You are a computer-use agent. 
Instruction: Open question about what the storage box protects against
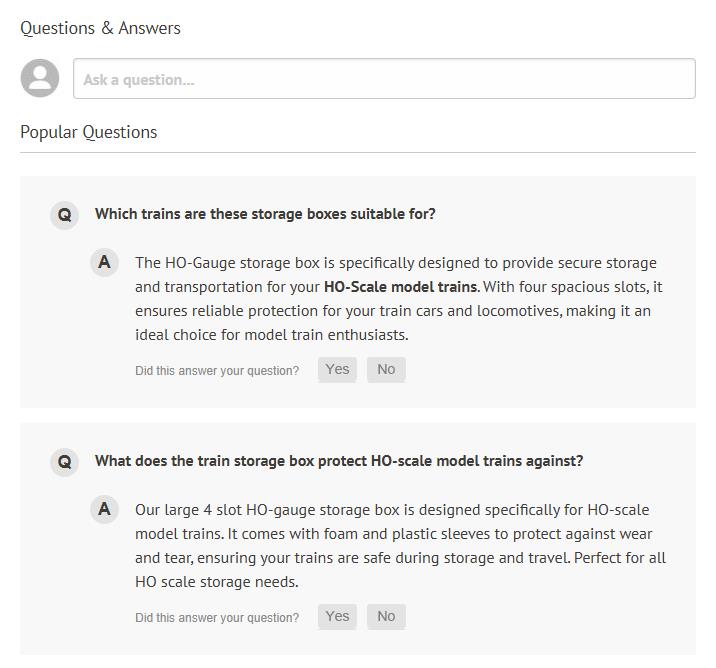pos(338,461)
